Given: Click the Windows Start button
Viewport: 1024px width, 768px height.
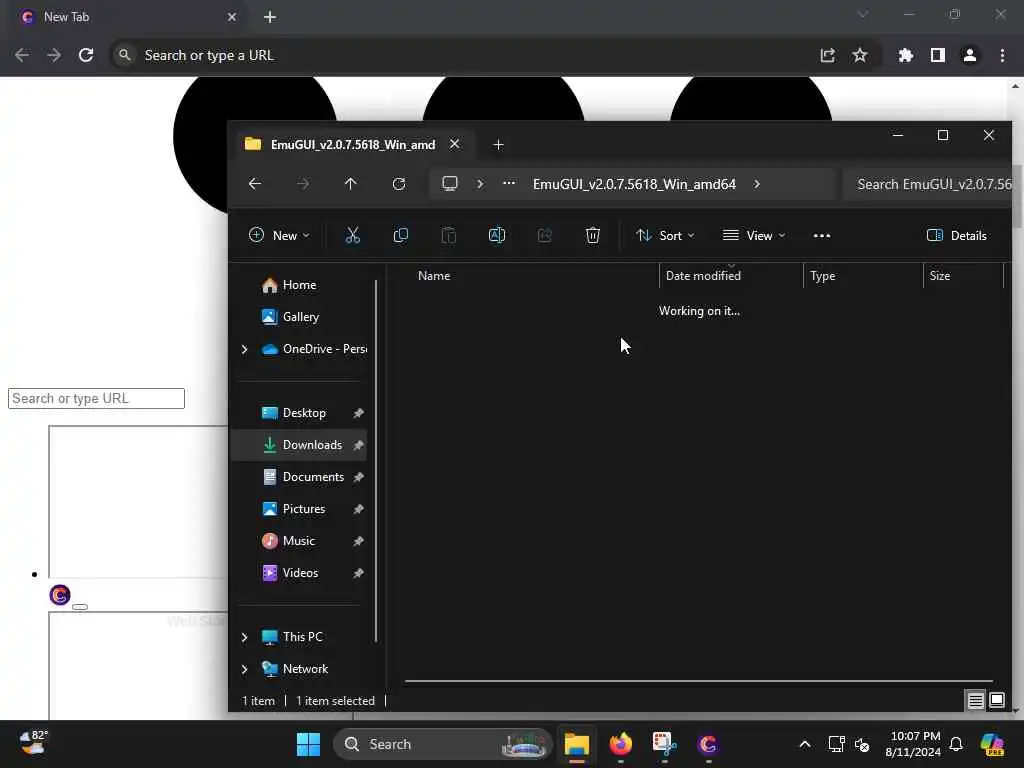Looking at the screenshot, I should [x=308, y=744].
